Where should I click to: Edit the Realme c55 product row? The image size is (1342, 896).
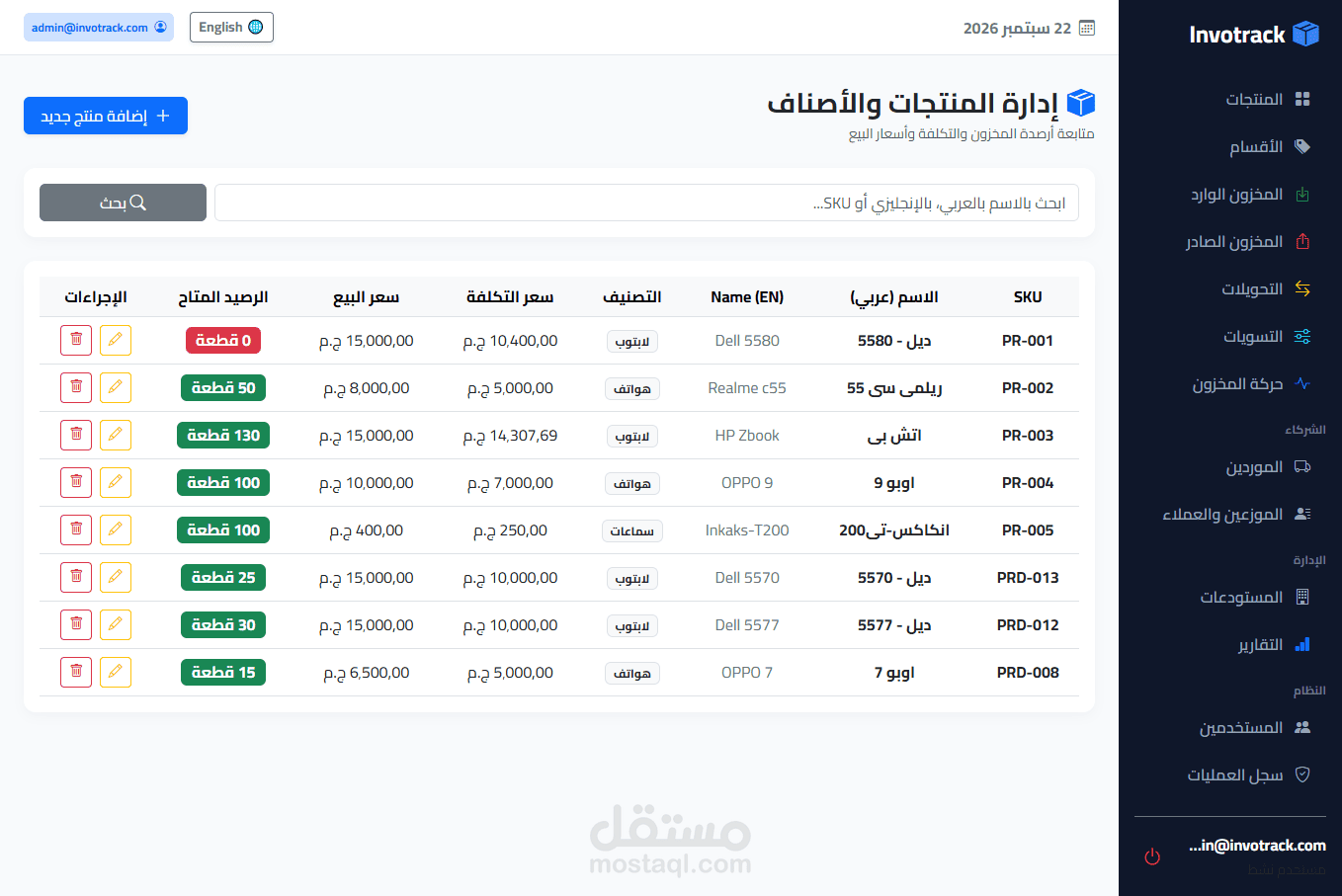coord(116,387)
